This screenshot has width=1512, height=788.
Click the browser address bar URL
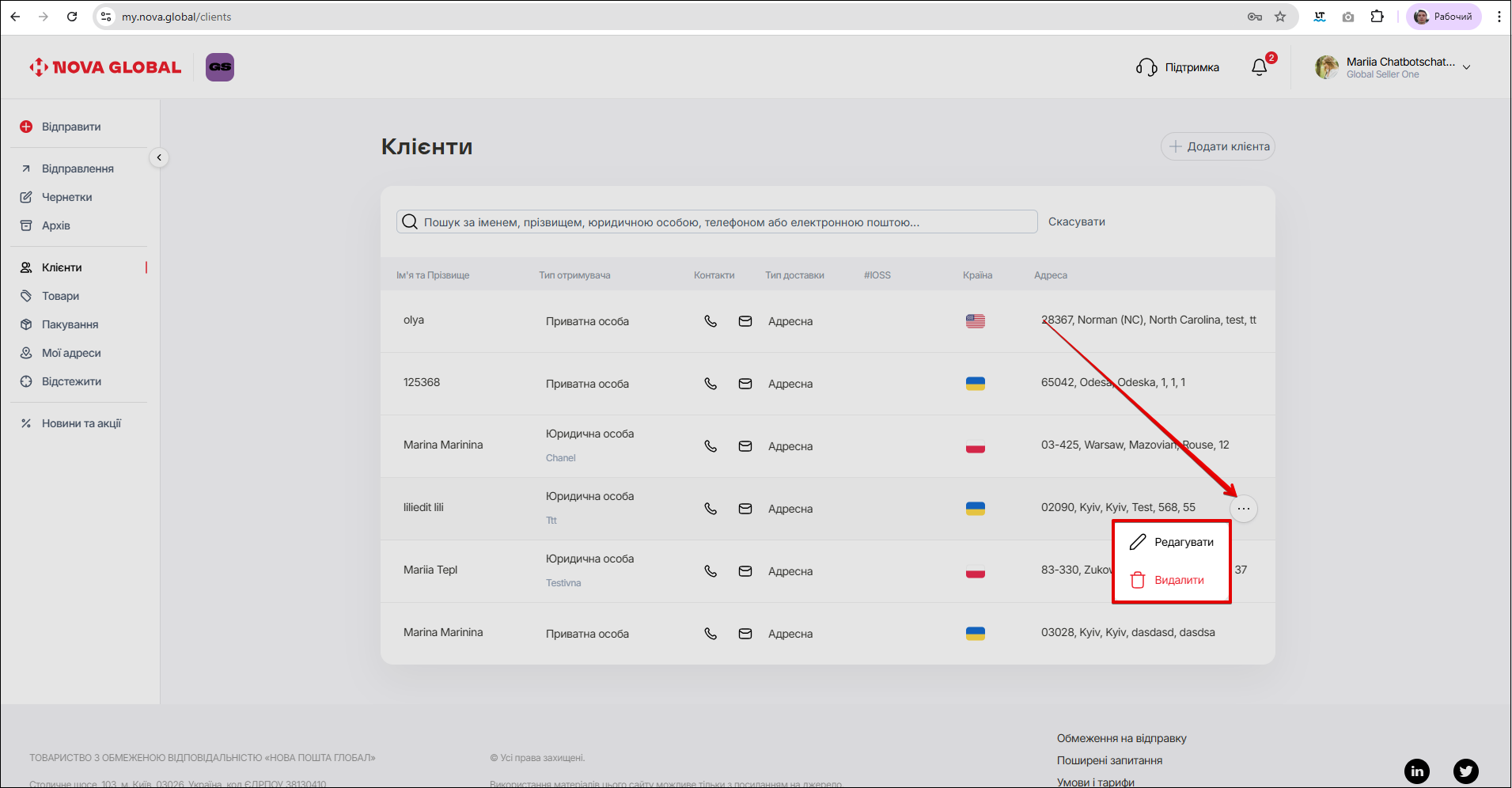tap(176, 17)
